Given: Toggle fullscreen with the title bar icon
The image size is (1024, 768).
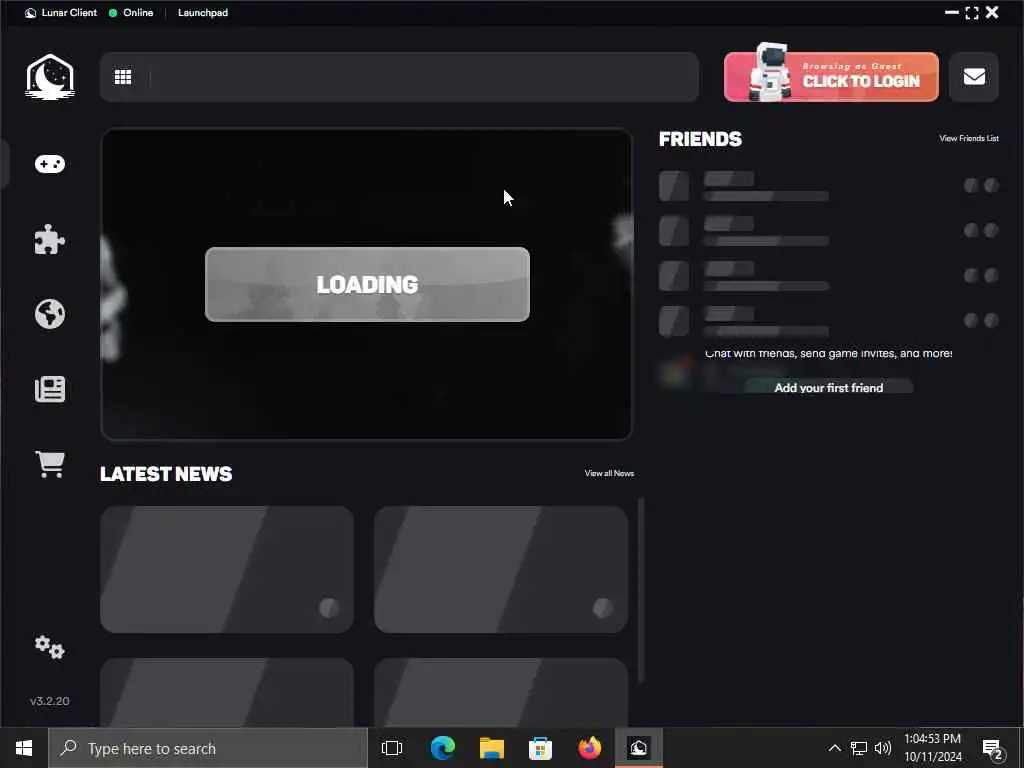Looking at the screenshot, I should 972,12.
